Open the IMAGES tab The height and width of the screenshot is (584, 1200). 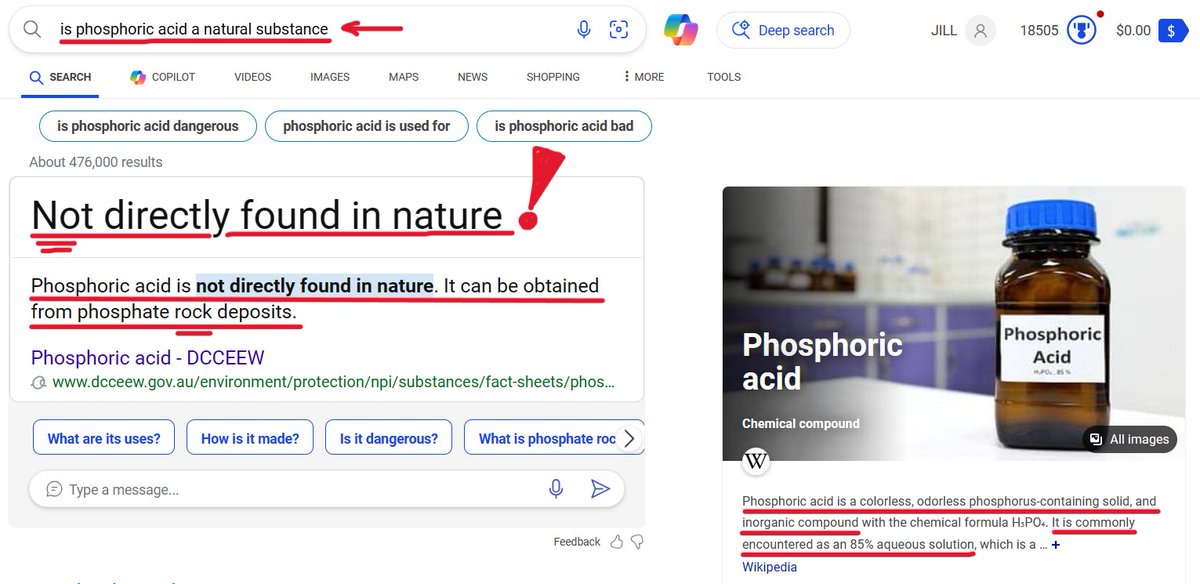[330, 77]
